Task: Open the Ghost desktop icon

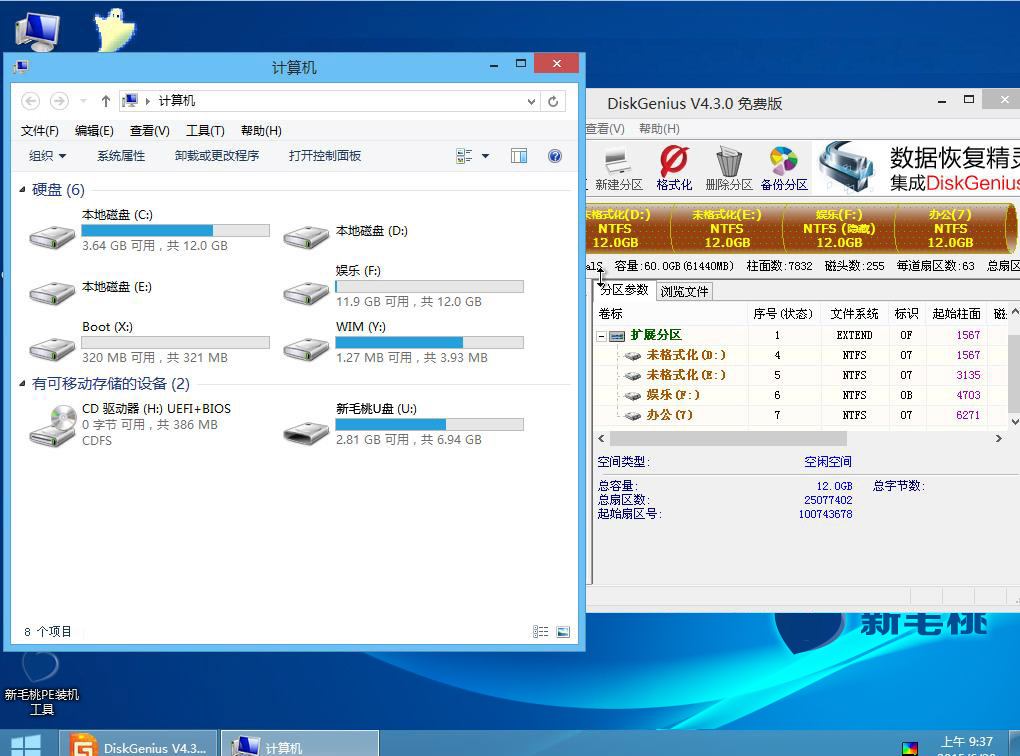Action: [x=114, y=30]
